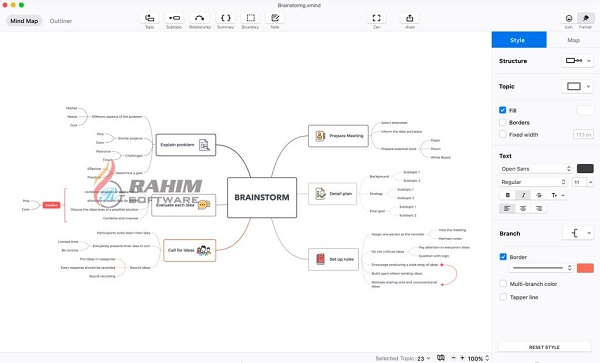Click the 'Do not criticize ideas' subtopic
Viewport: 600px width, 363px height.
(388, 252)
